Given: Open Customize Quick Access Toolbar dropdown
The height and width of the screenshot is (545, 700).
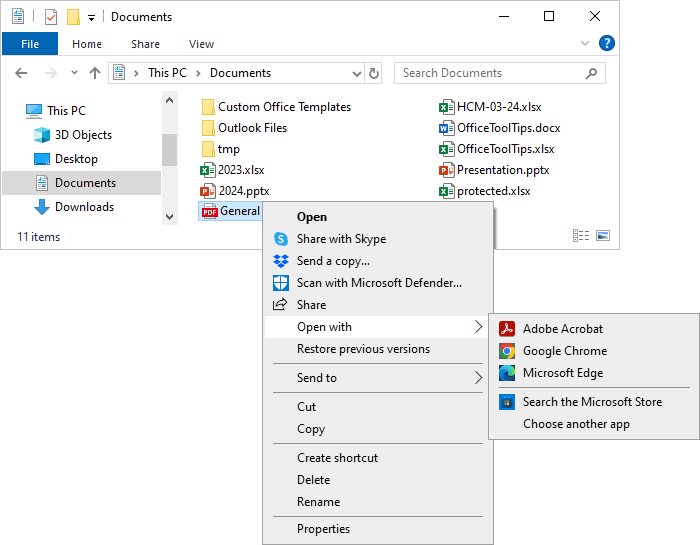Looking at the screenshot, I should pos(91,18).
